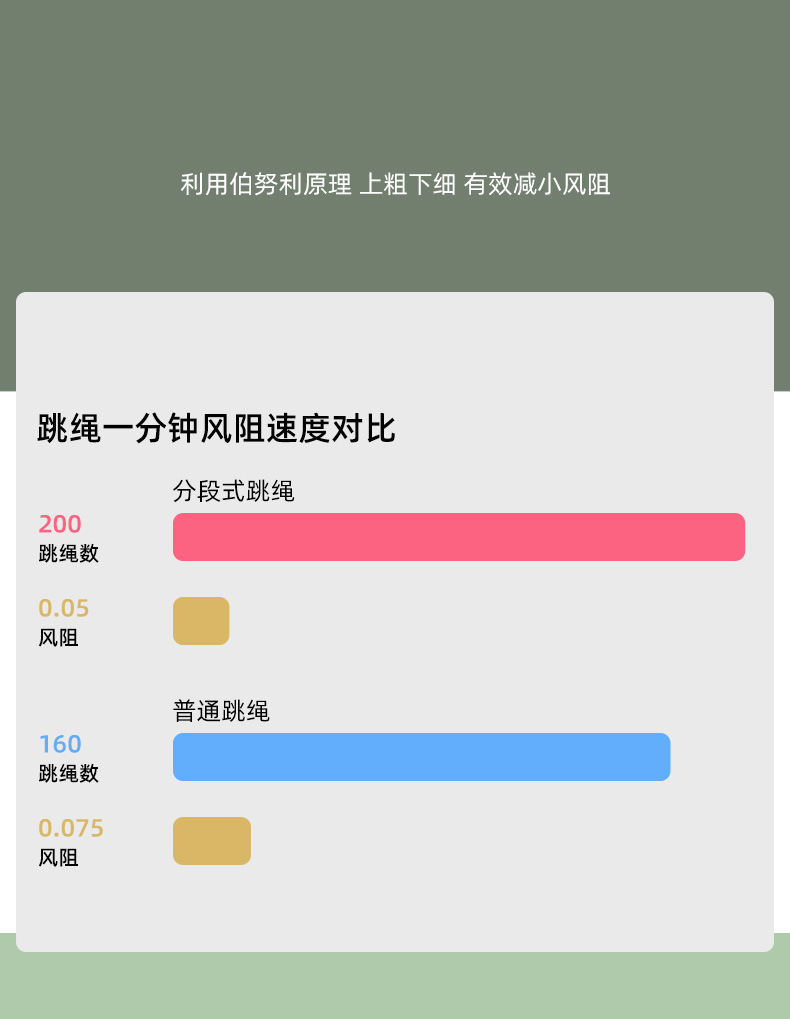The image size is (790, 1019).
Task: Click the phrase 有效减小风阻 in header
Action: click(x=537, y=185)
